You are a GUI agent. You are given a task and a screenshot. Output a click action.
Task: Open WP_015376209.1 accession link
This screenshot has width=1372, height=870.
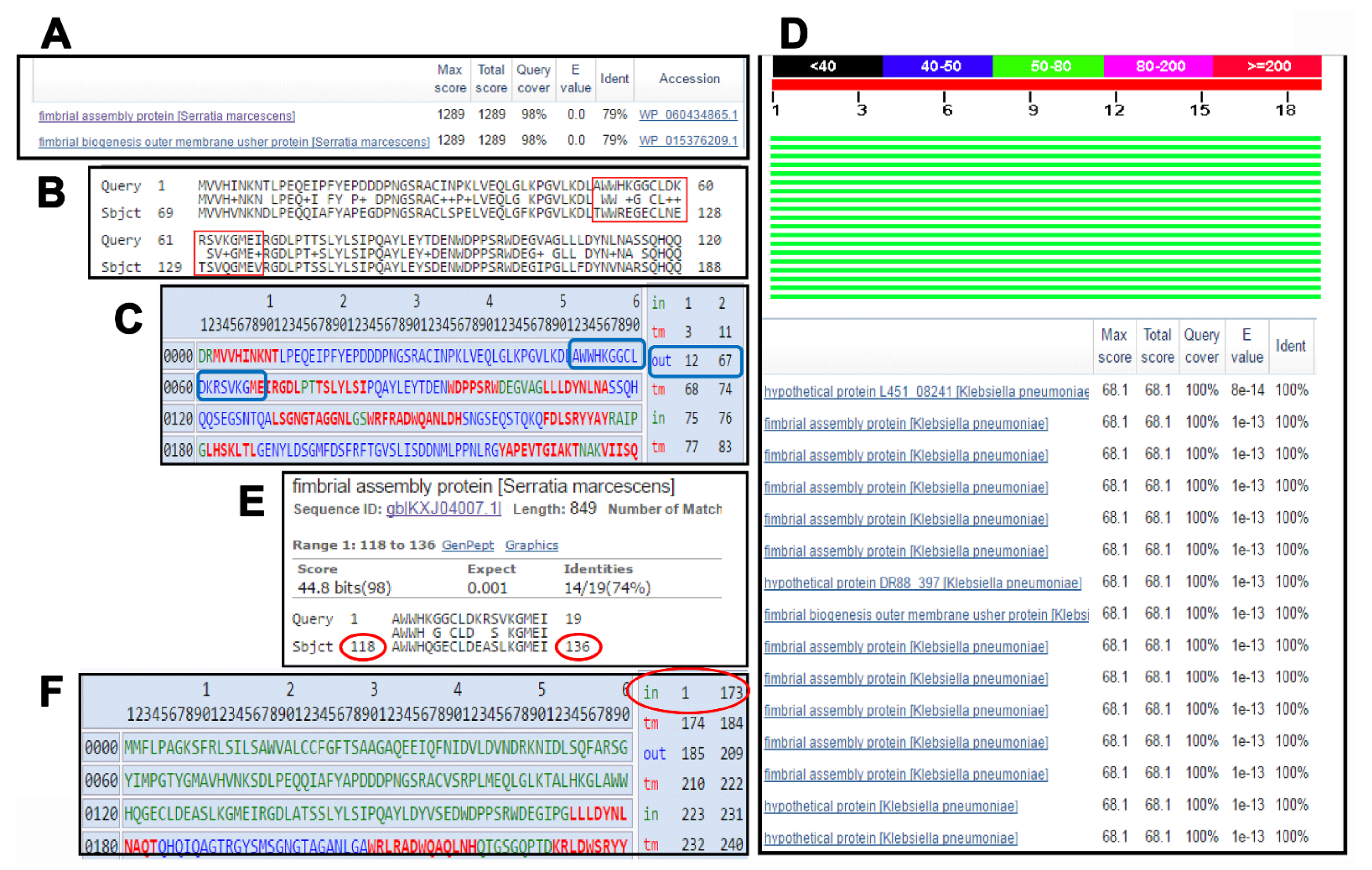688,141
